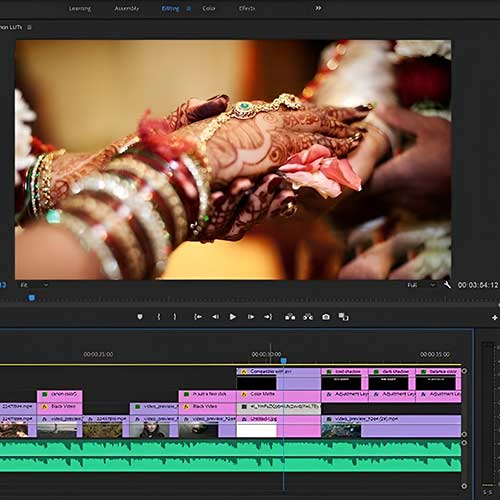This screenshot has height=500, width=500.
Task: Click the white Untitled-1.jpg thumbnail
Action: point(256,430)
